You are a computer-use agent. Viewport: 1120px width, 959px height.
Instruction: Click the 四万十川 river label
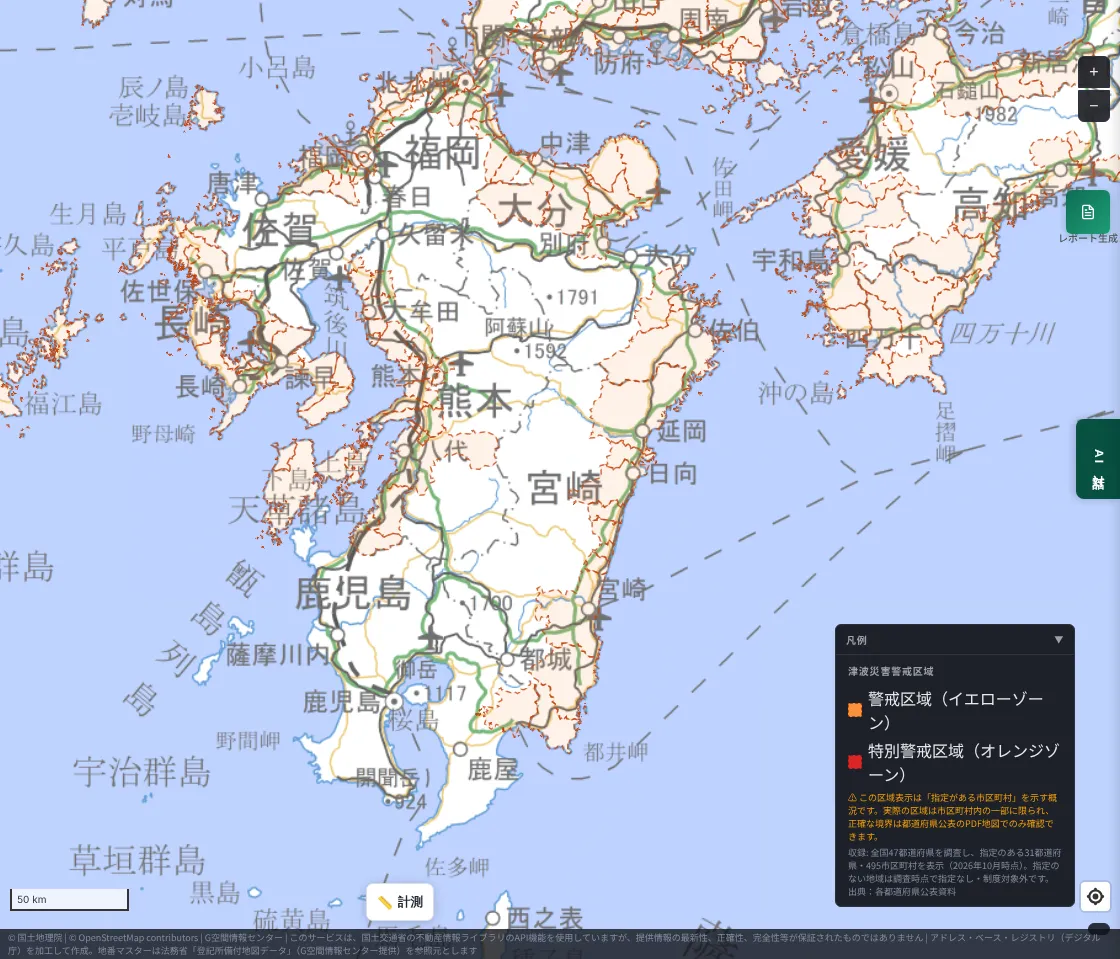point(1002,333)
